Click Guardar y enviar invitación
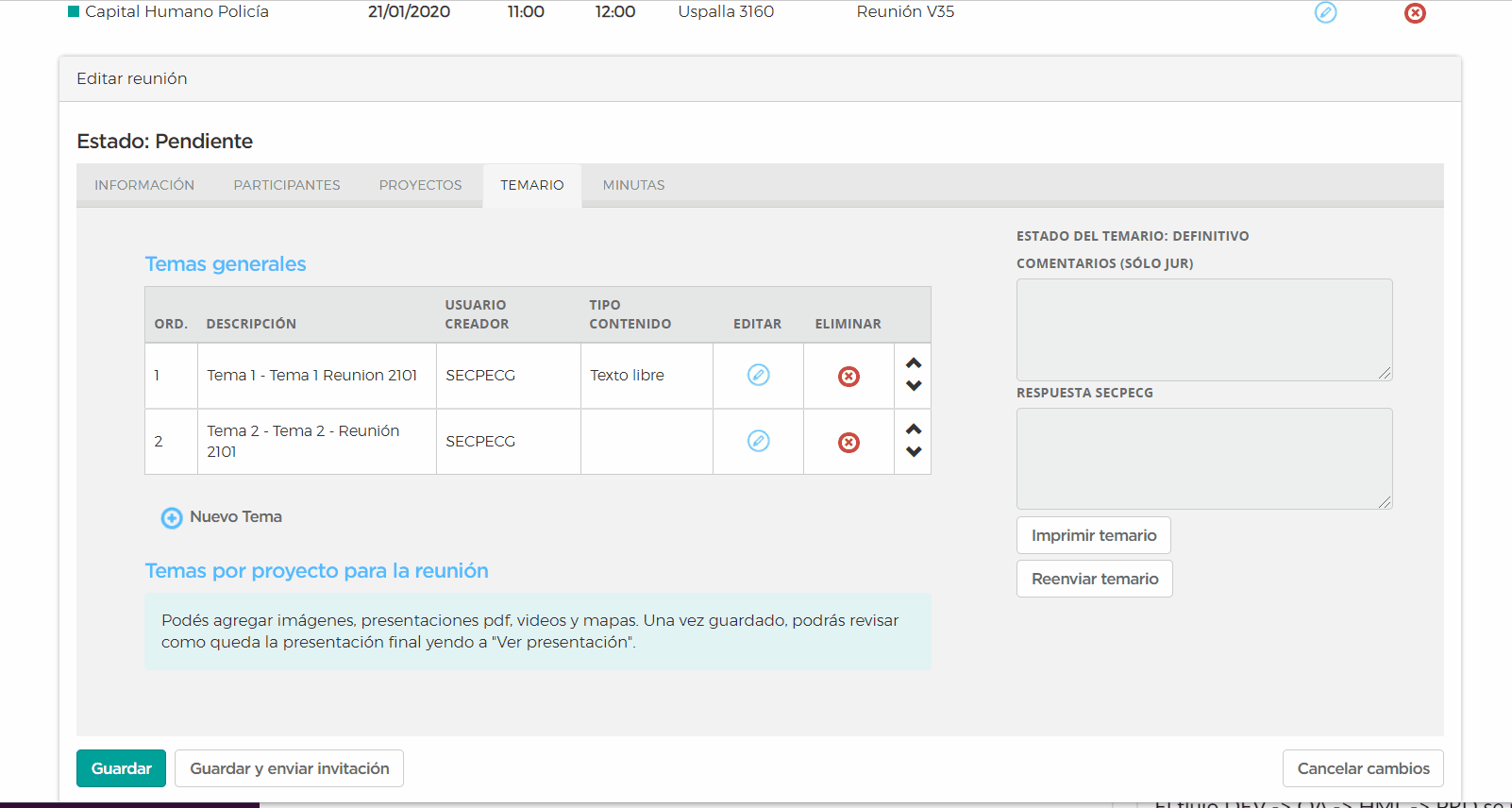The width and height of the screenshot is (1512, 808). point(289,768)
